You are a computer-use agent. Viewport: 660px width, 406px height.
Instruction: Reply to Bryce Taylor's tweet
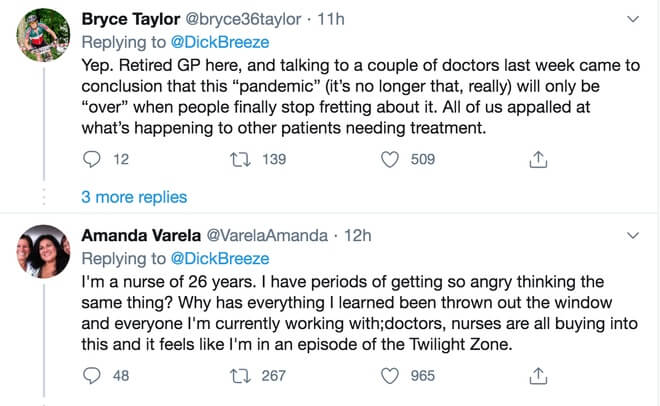92,159
